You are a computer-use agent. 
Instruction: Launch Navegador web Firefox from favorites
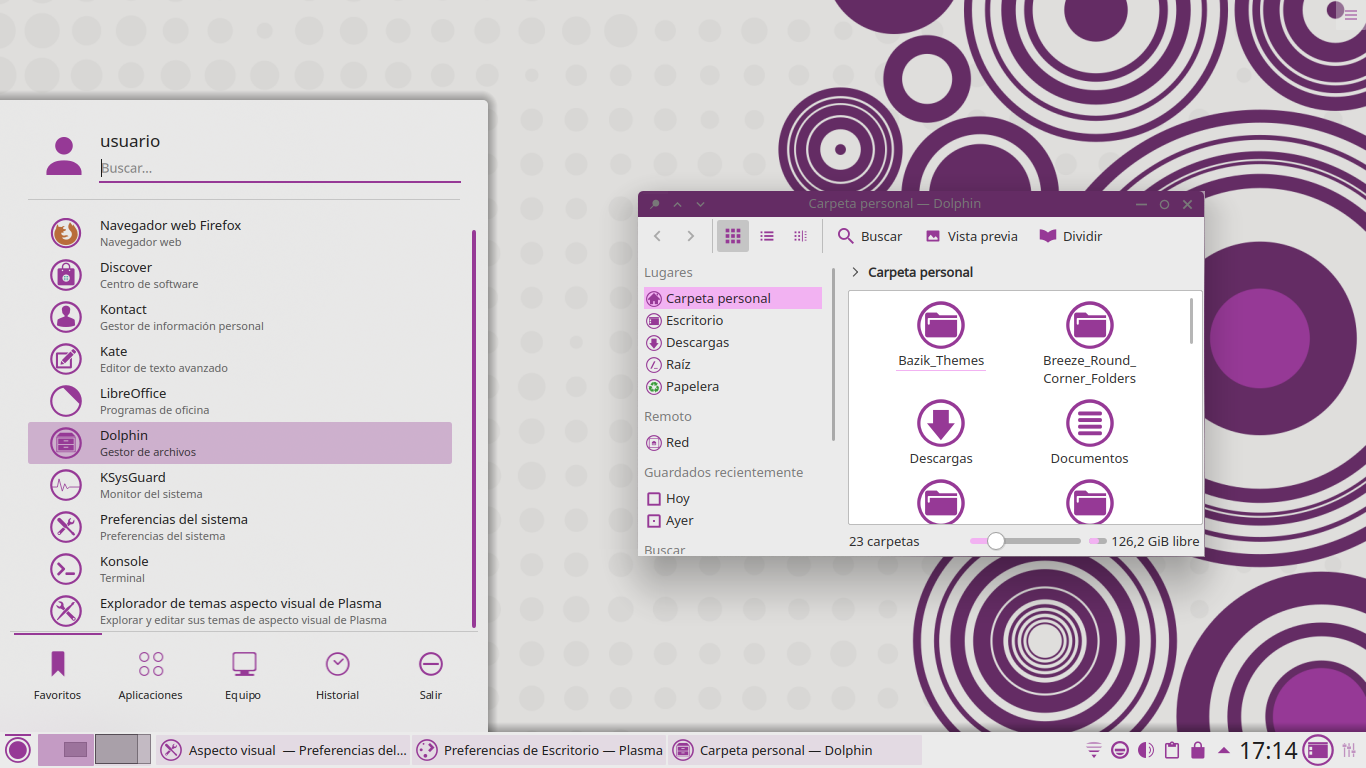pyautogui.click(x=240, y=233)
